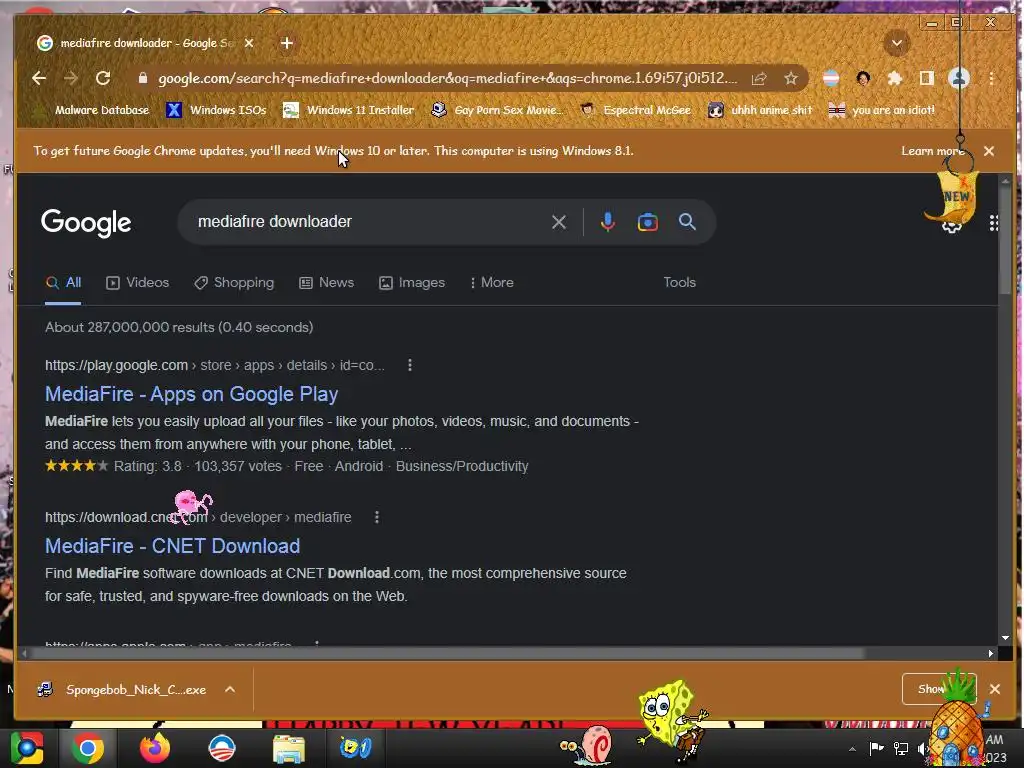Open Chrome's three-dot menu

coord(992,79)
